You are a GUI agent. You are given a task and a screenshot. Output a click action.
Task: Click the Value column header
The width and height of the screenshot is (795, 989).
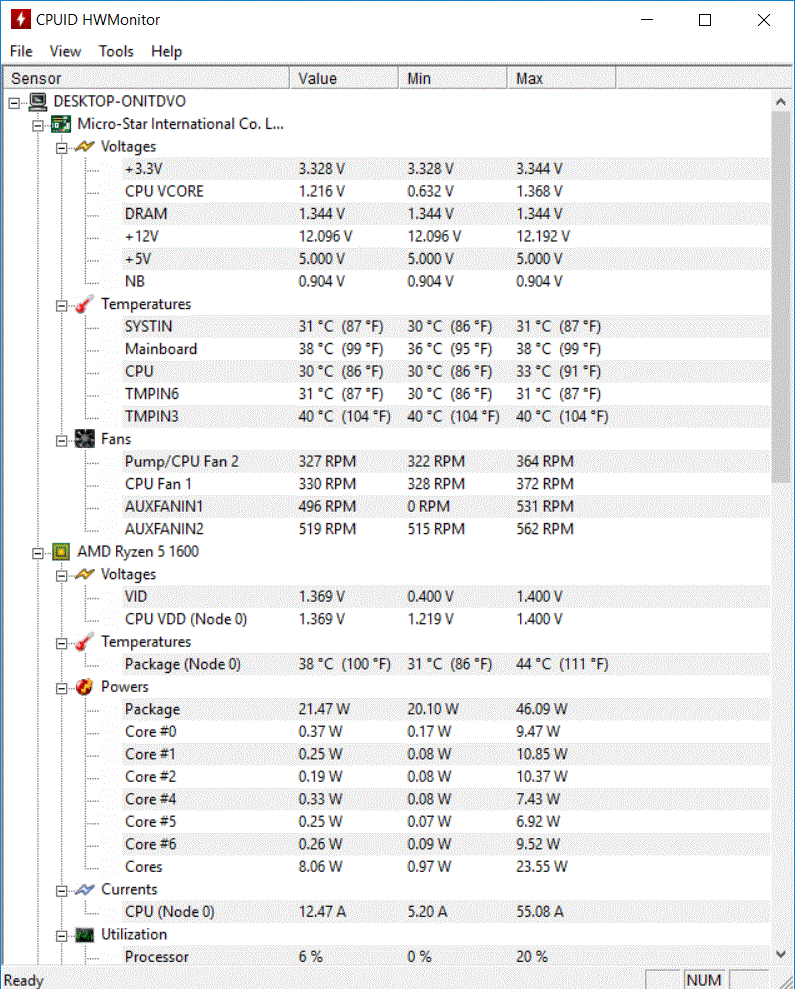pos(344,78)
